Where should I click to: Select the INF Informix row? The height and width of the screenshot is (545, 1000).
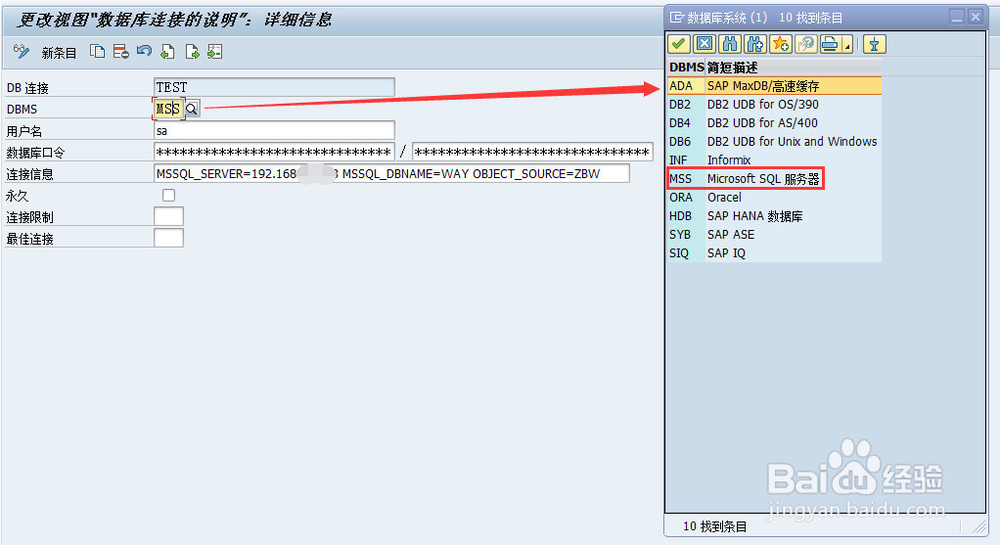pyautogui.click(x=774, y=160)
